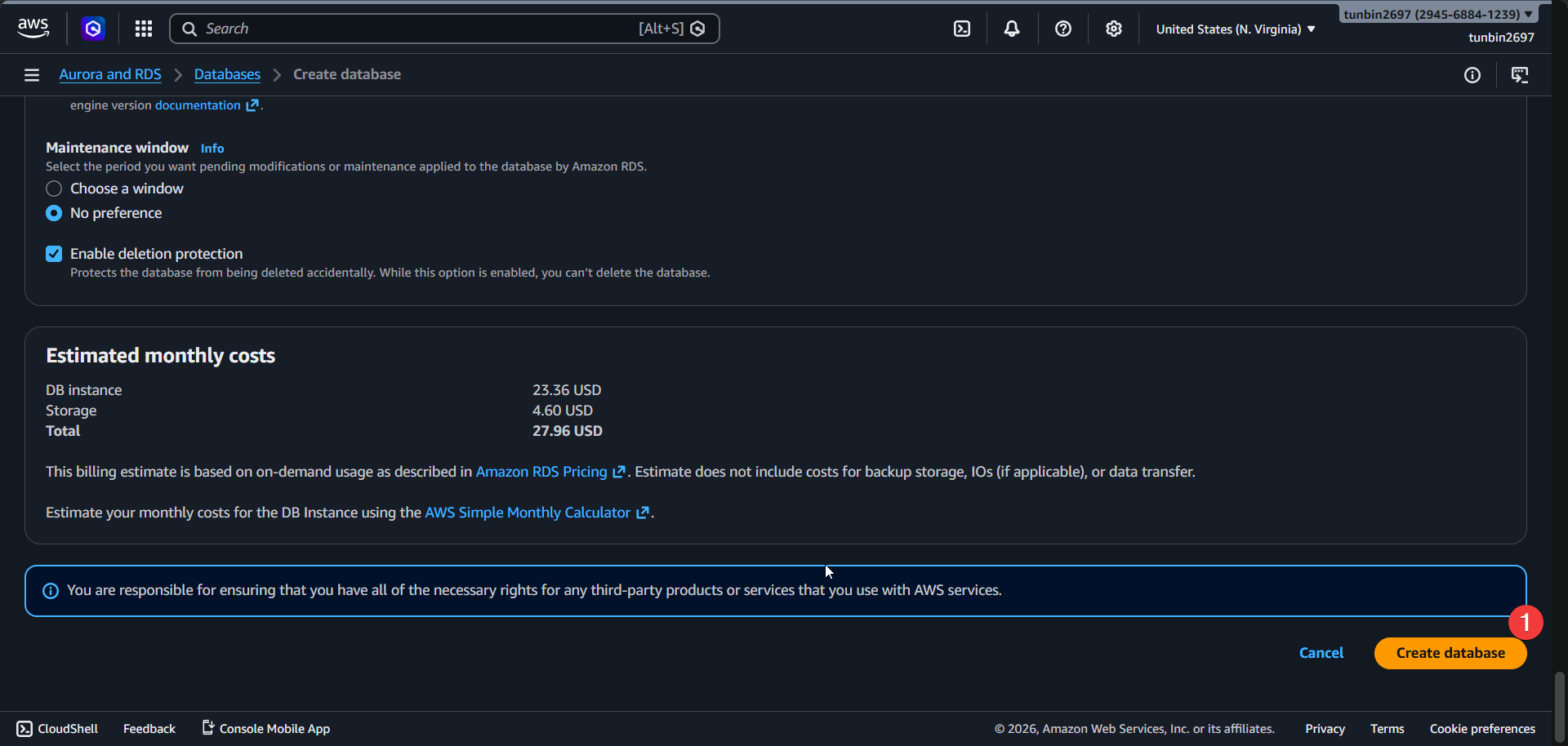Open the help question mark icon
The width and height of the screenshot is (1568, 746).
1062,29
